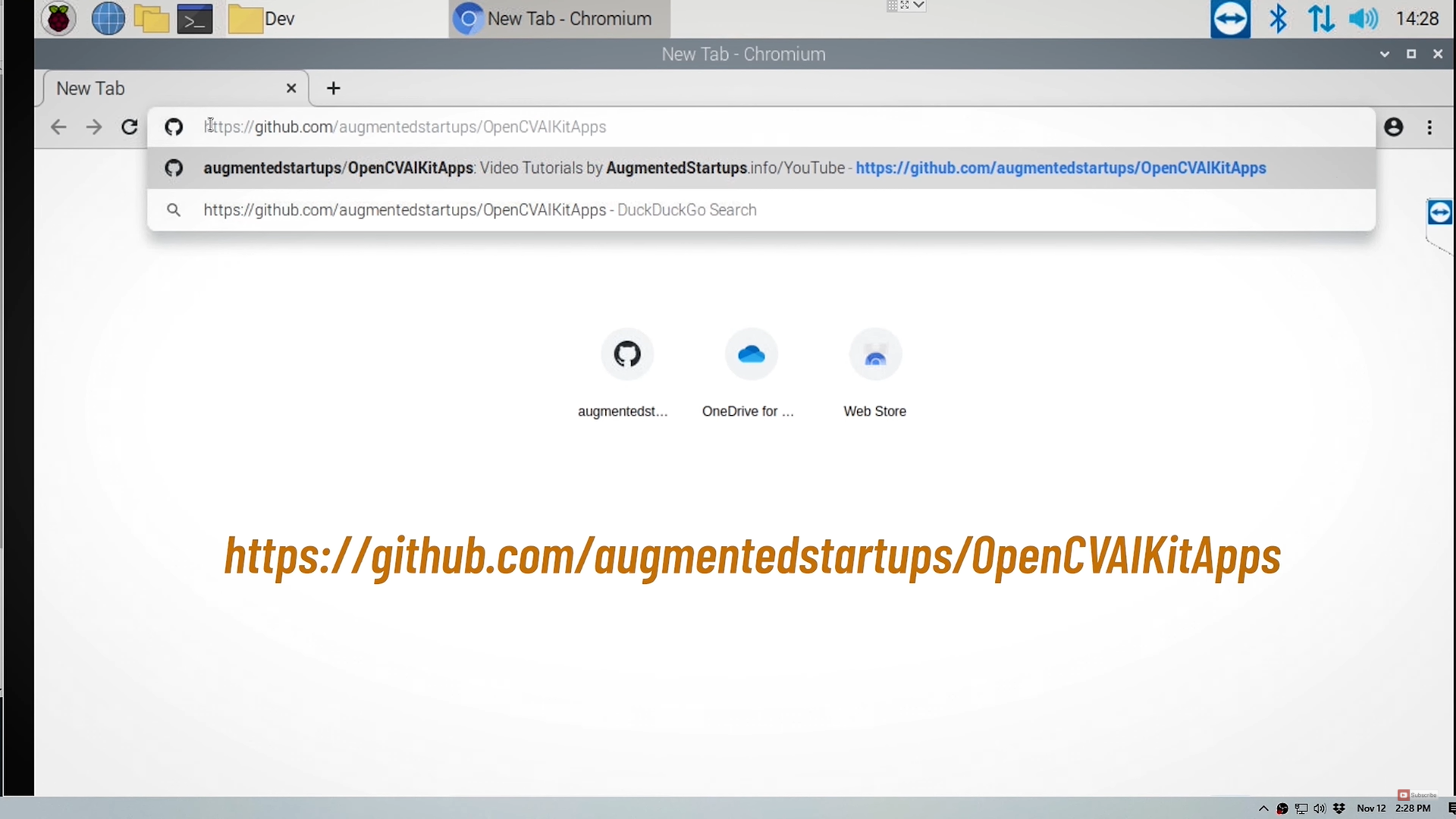
Task: Open the Dev folder taskbar item
Action: click(x=262, y=18)
